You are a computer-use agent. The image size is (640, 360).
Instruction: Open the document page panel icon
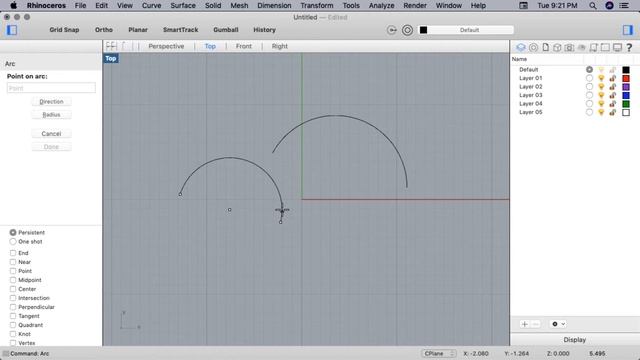545,48
